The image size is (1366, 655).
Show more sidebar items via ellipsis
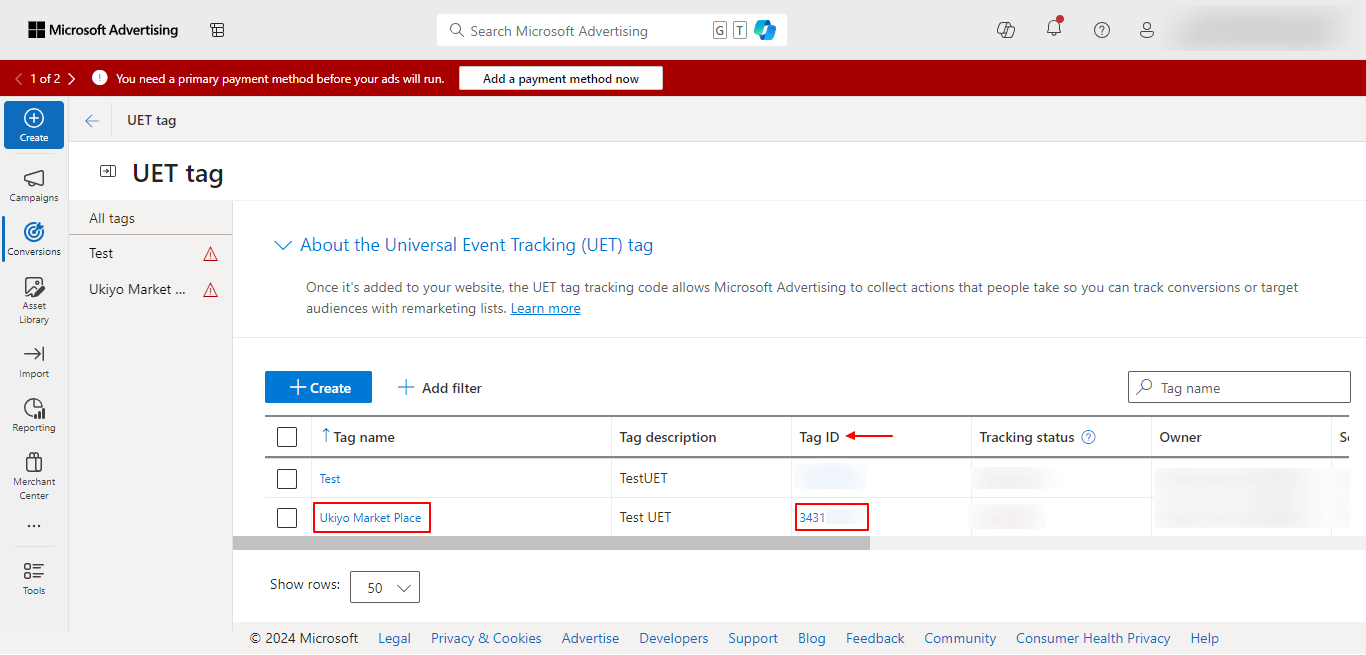34,526
